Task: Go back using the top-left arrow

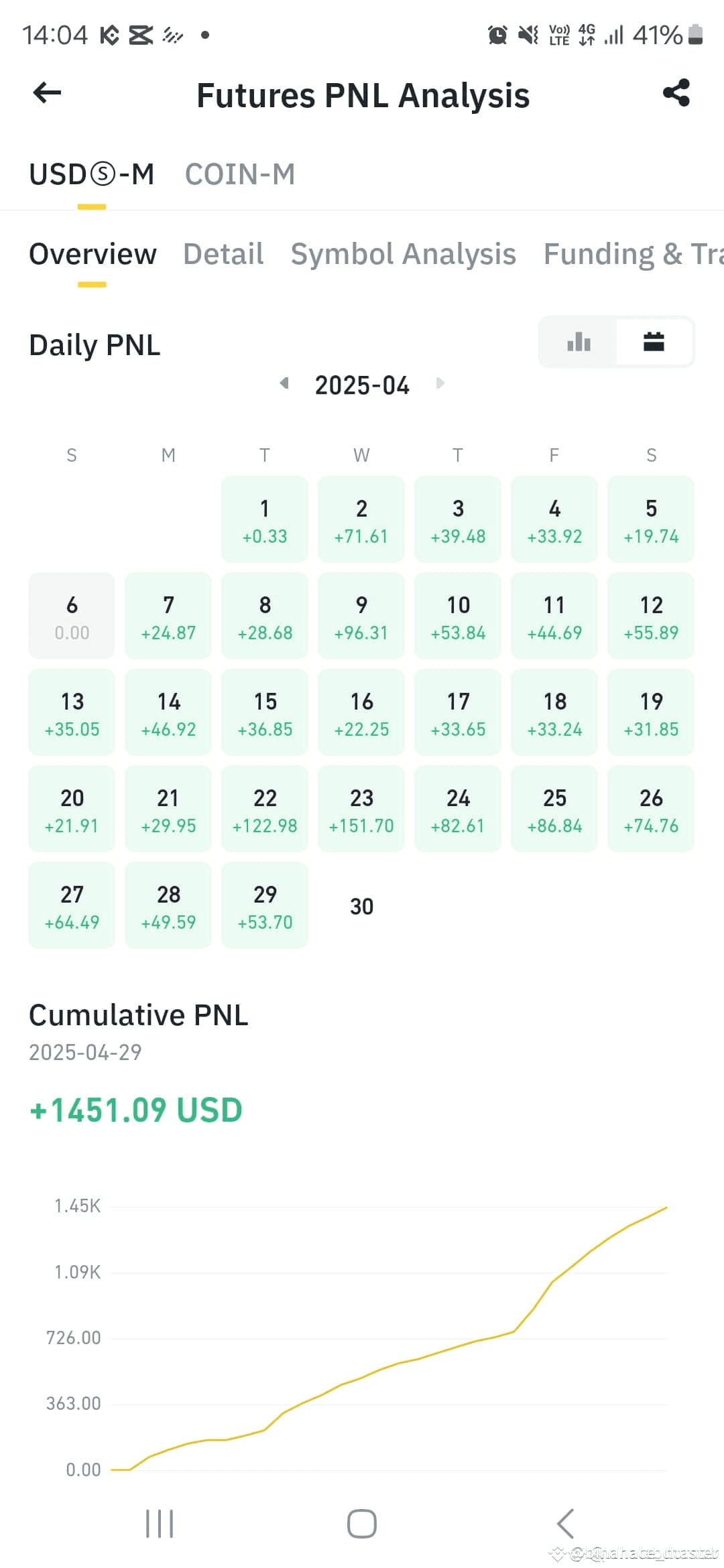Action: [47, 93]
